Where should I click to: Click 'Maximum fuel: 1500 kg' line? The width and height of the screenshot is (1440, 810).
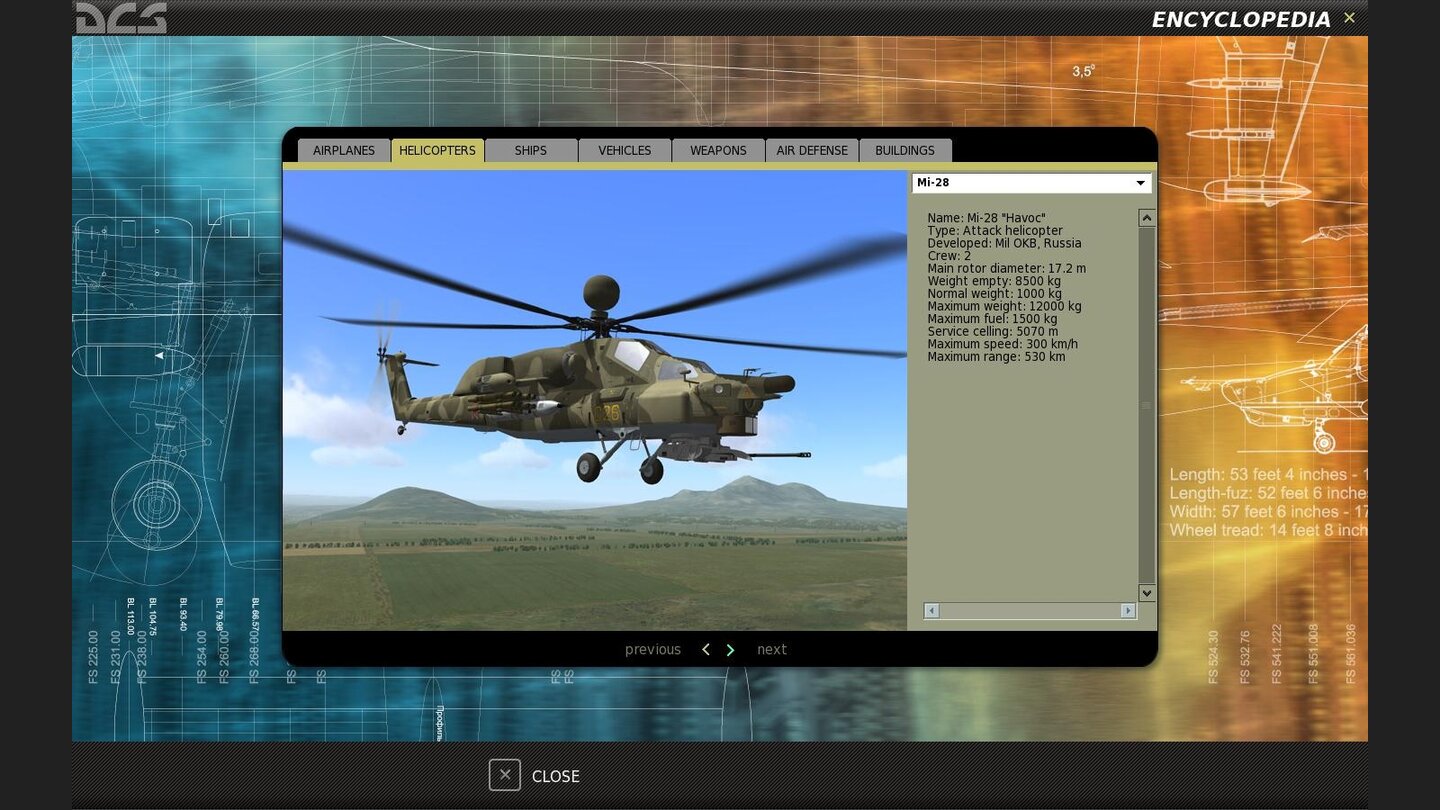click(992, 319)
